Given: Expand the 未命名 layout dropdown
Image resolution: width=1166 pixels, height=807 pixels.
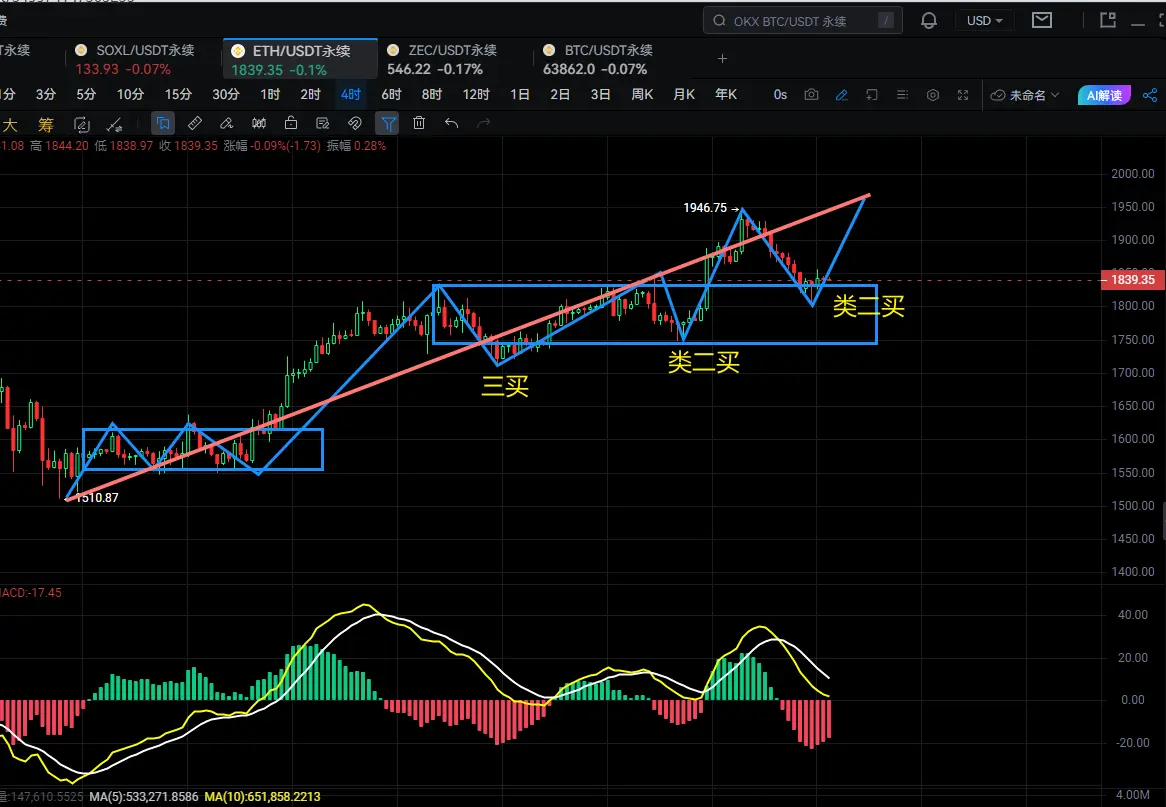Looking at the screenshot, I should (x=1025, y=95).
